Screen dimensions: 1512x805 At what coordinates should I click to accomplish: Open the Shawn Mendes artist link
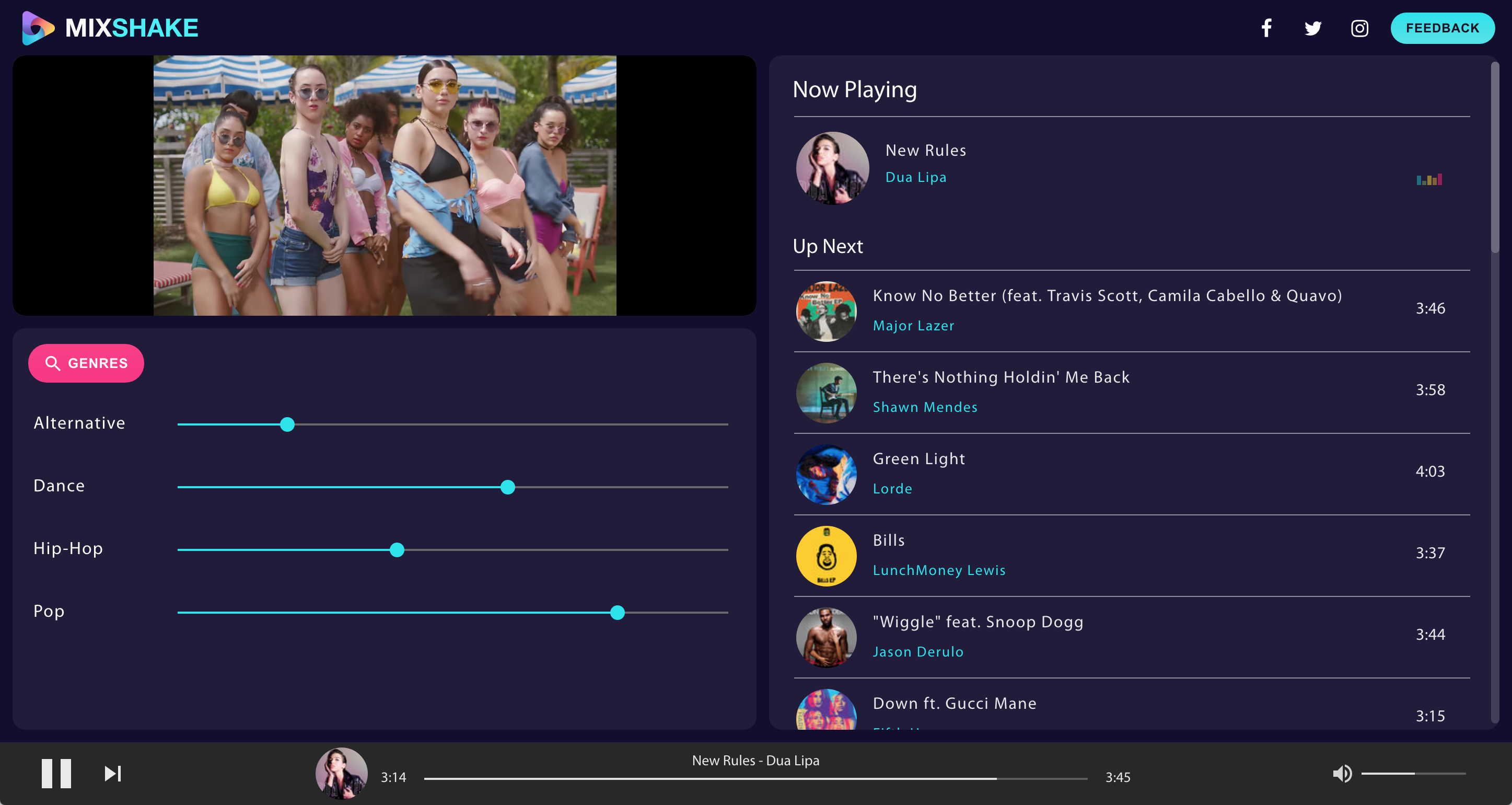pos(925,407)
